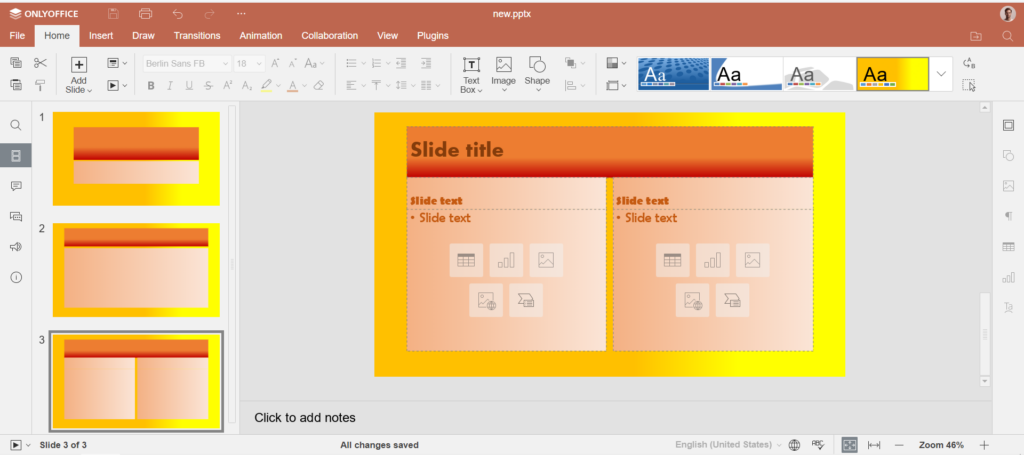The image size is (1024, 455).
Task: Click the notes field Click to add notes
Action: pos(305,418)
